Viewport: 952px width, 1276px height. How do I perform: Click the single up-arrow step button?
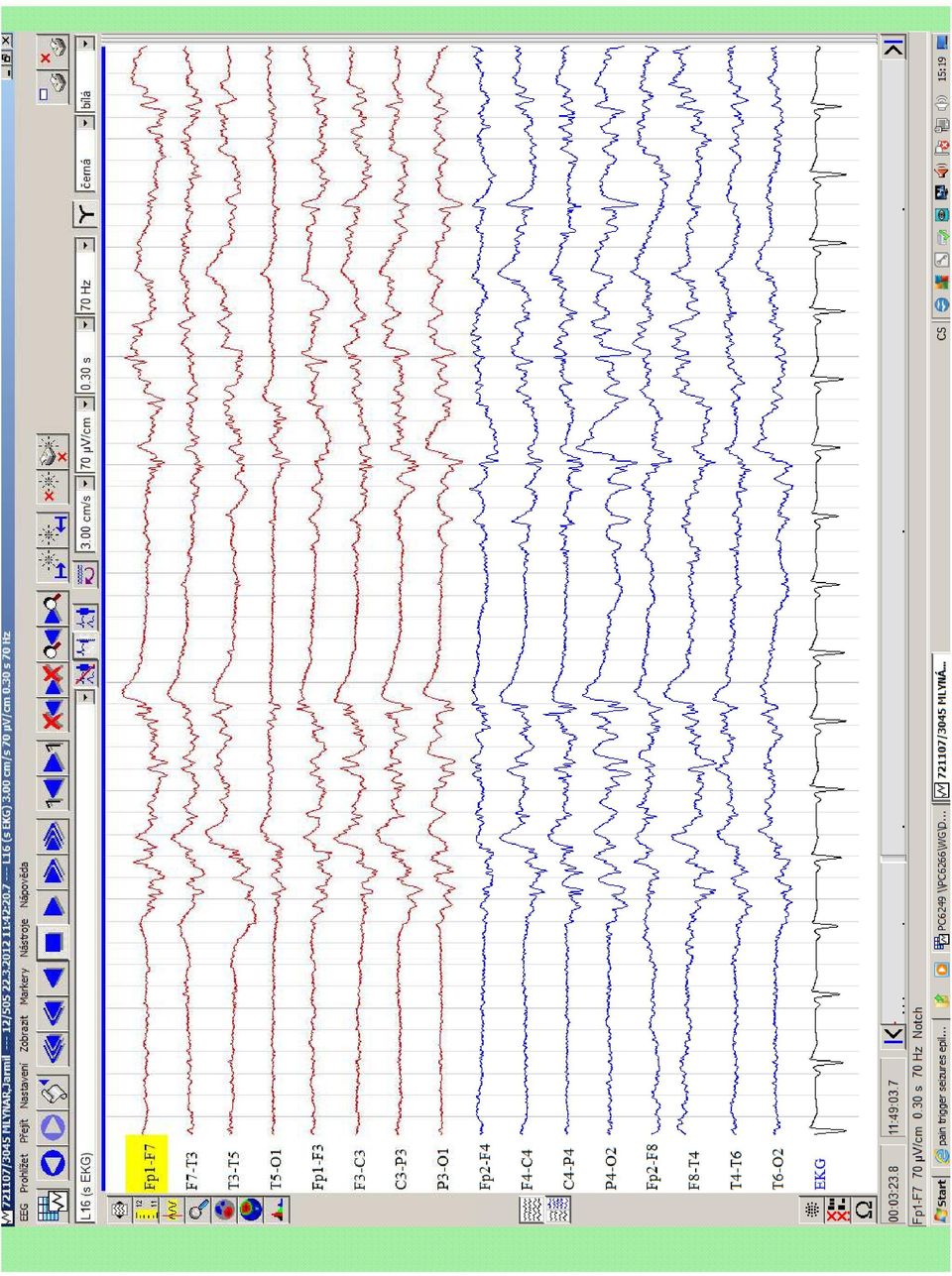point(53,906)
